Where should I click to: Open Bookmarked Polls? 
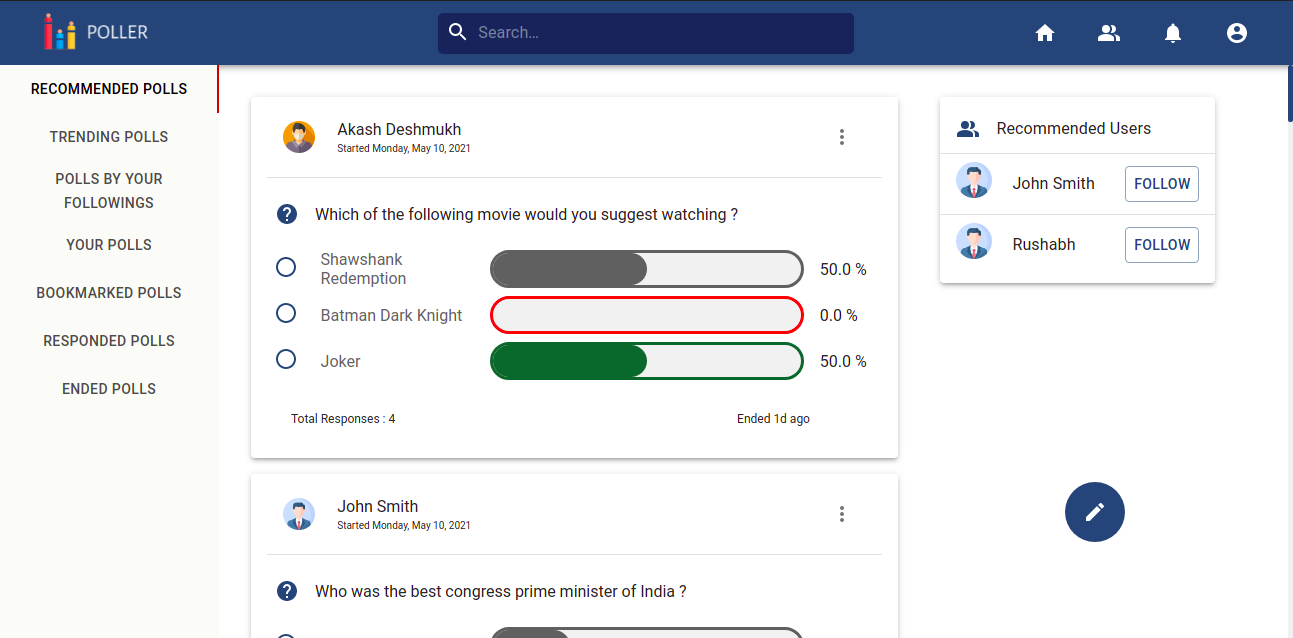pos(109,293)
